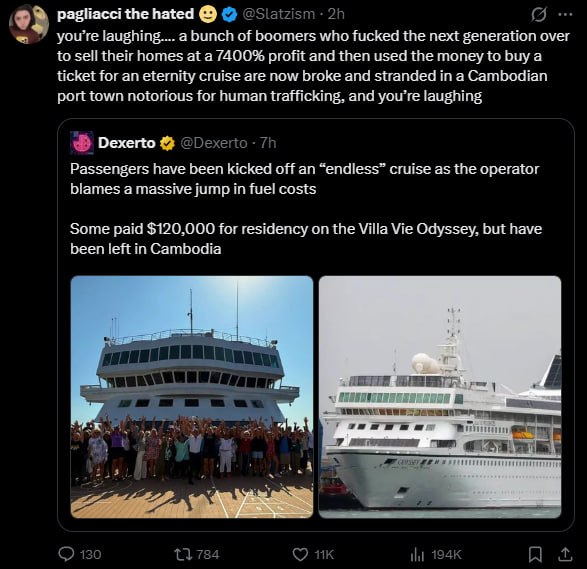
Task: Like the post with heart icon
Action: pos(300,554)
